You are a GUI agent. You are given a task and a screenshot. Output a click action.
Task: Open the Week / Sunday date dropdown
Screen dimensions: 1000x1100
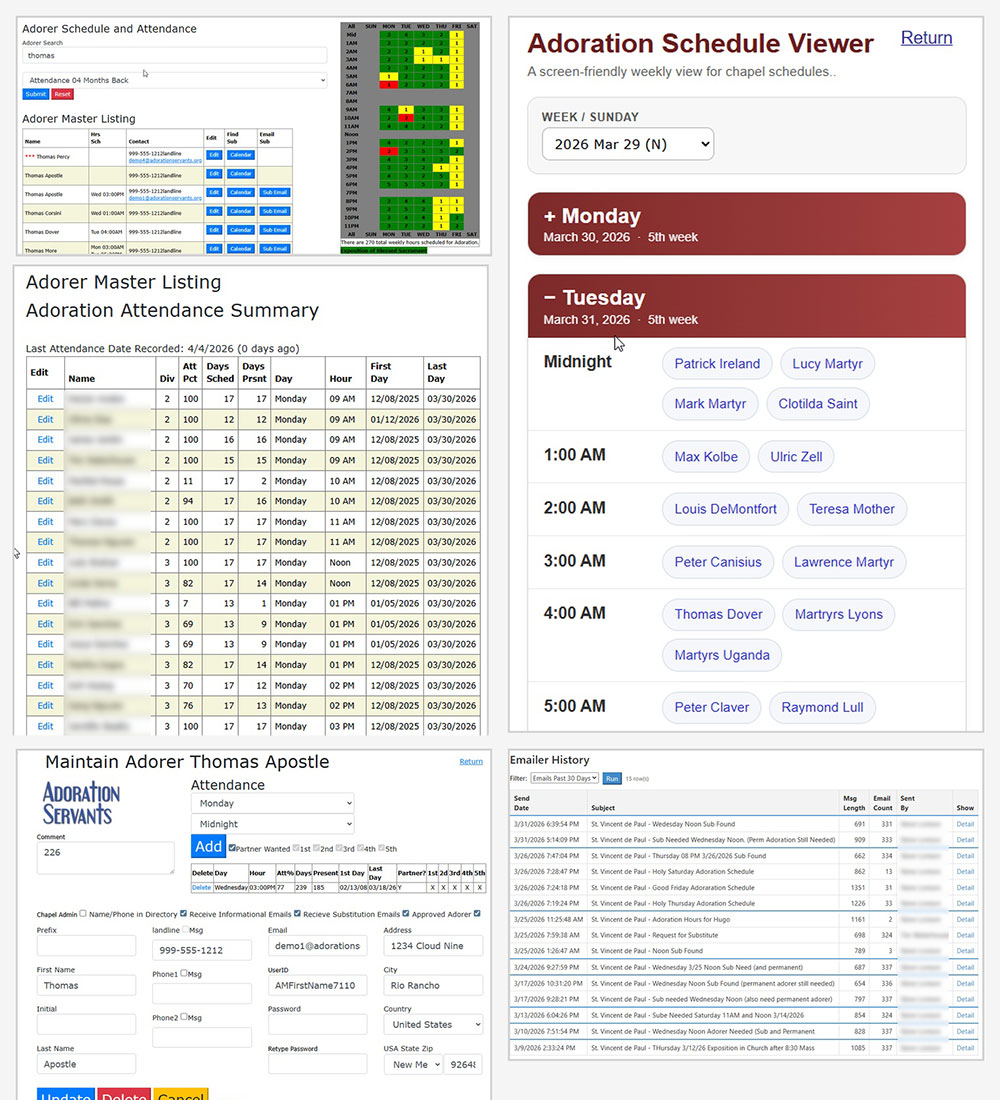pos(627,144)
